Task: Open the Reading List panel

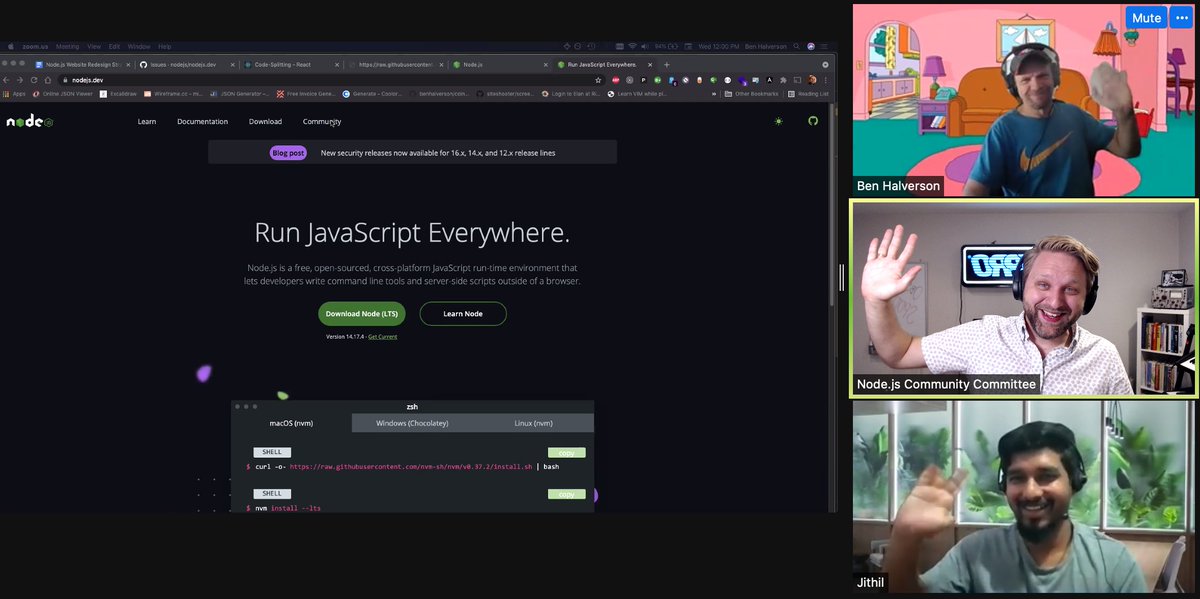Action: pyautogui.click(x=806, y=94)
